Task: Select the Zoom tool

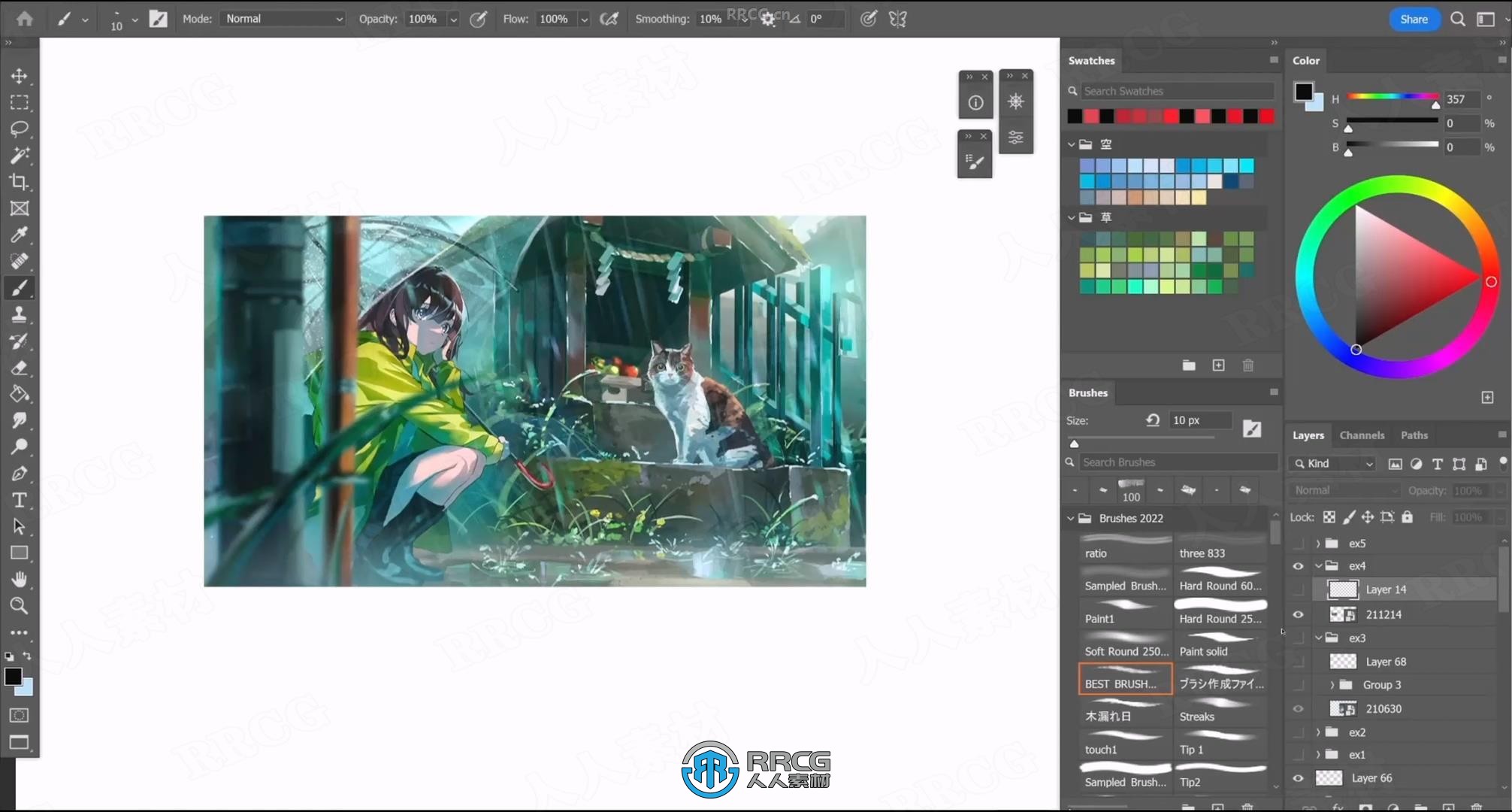Action: (x=20, y=605)
